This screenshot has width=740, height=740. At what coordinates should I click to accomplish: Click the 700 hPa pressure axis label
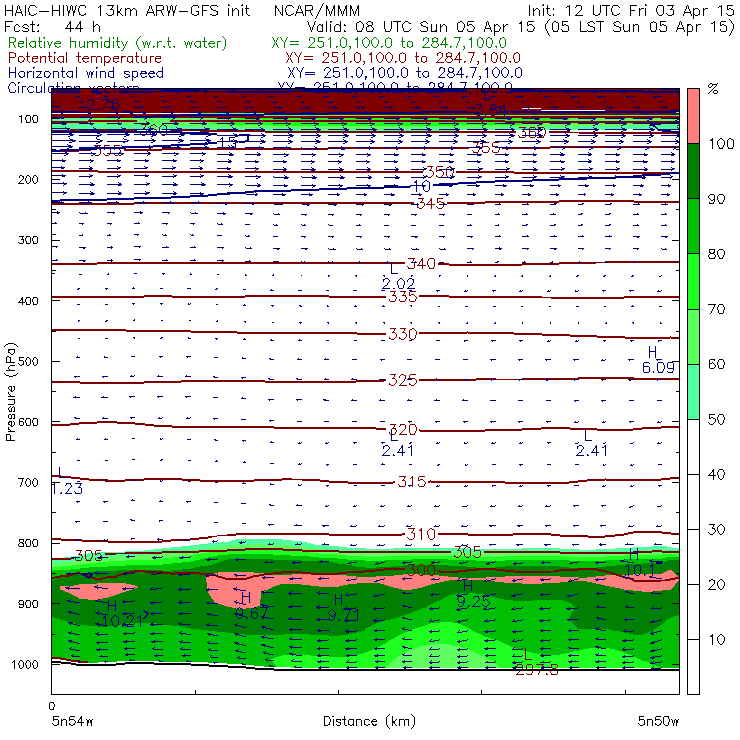(x=28, y=482)
